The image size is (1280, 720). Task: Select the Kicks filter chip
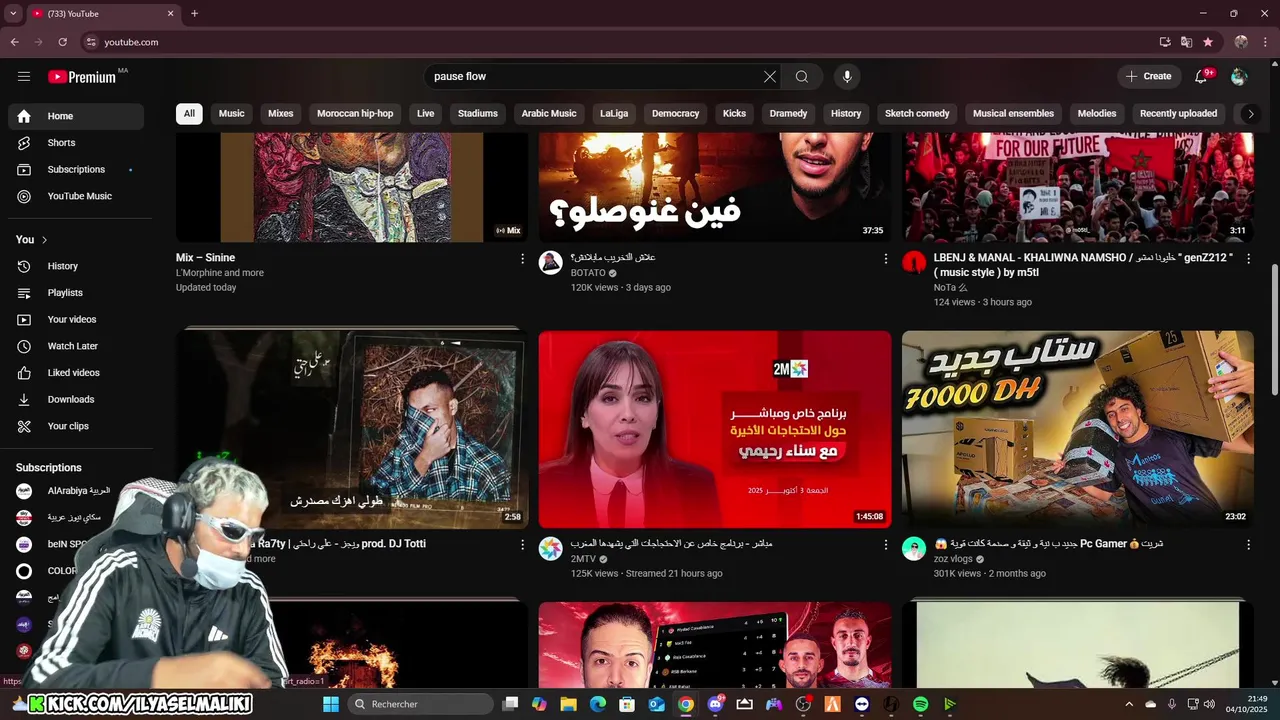click(x=735, y=113)
